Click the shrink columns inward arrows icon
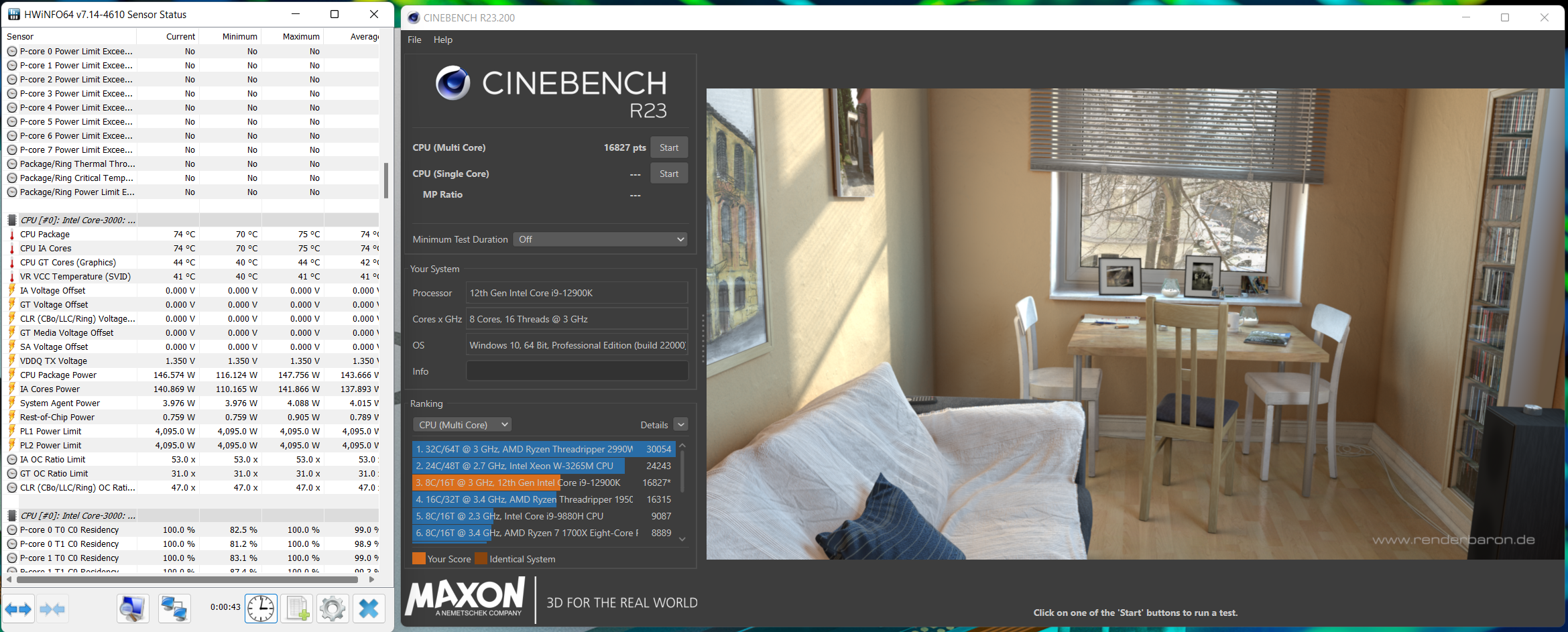This screenshot has height=632, width=1568. 52,609
